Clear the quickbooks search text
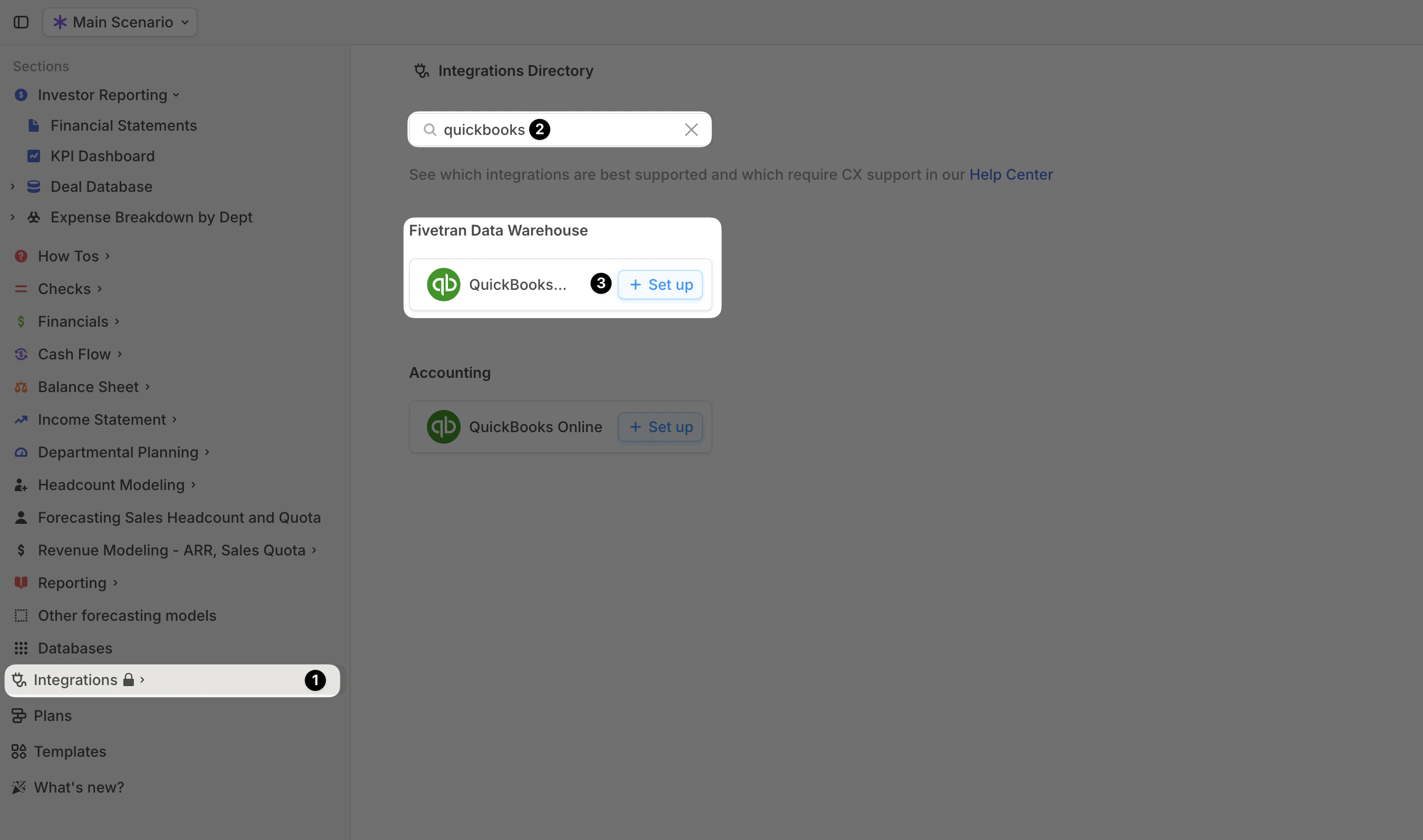 click(691, 129)
